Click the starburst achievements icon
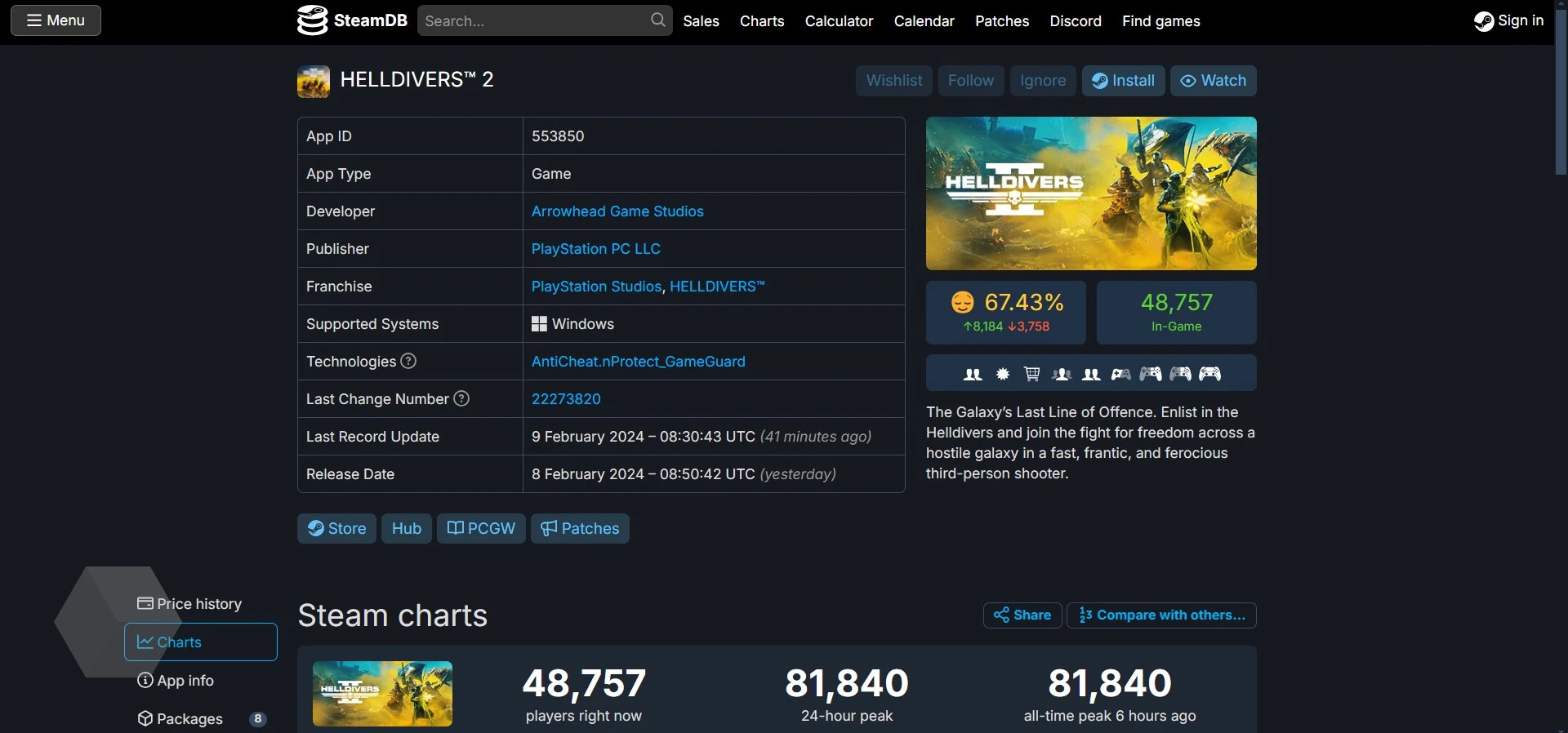The height and width of the screenshot is (733, 1568). (x=1003, y=375)
